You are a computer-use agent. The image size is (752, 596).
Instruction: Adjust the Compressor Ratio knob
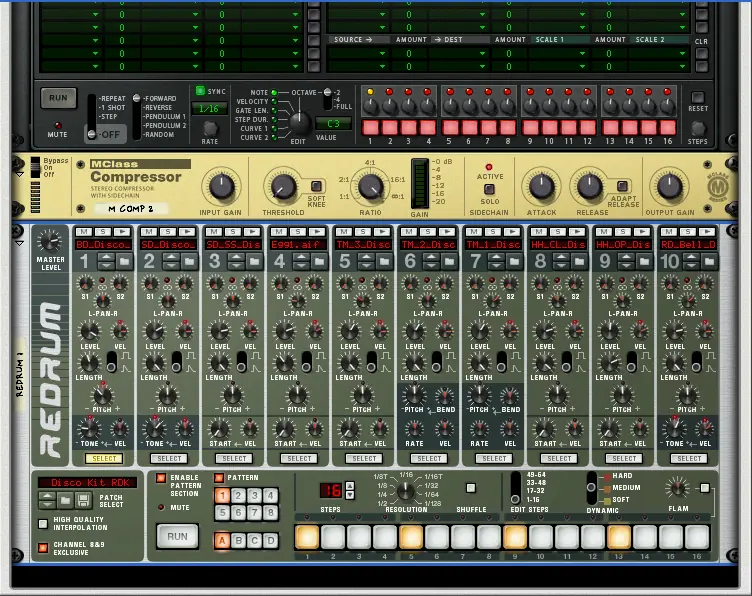pyautogui.click(x=370, y=187)
